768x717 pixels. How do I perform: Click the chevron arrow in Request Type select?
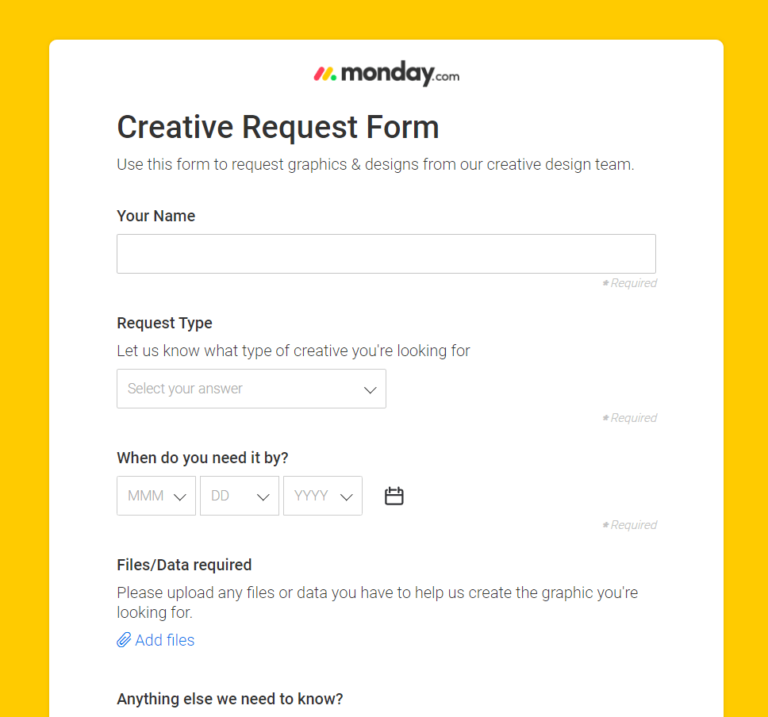click(x=370, y=390)
